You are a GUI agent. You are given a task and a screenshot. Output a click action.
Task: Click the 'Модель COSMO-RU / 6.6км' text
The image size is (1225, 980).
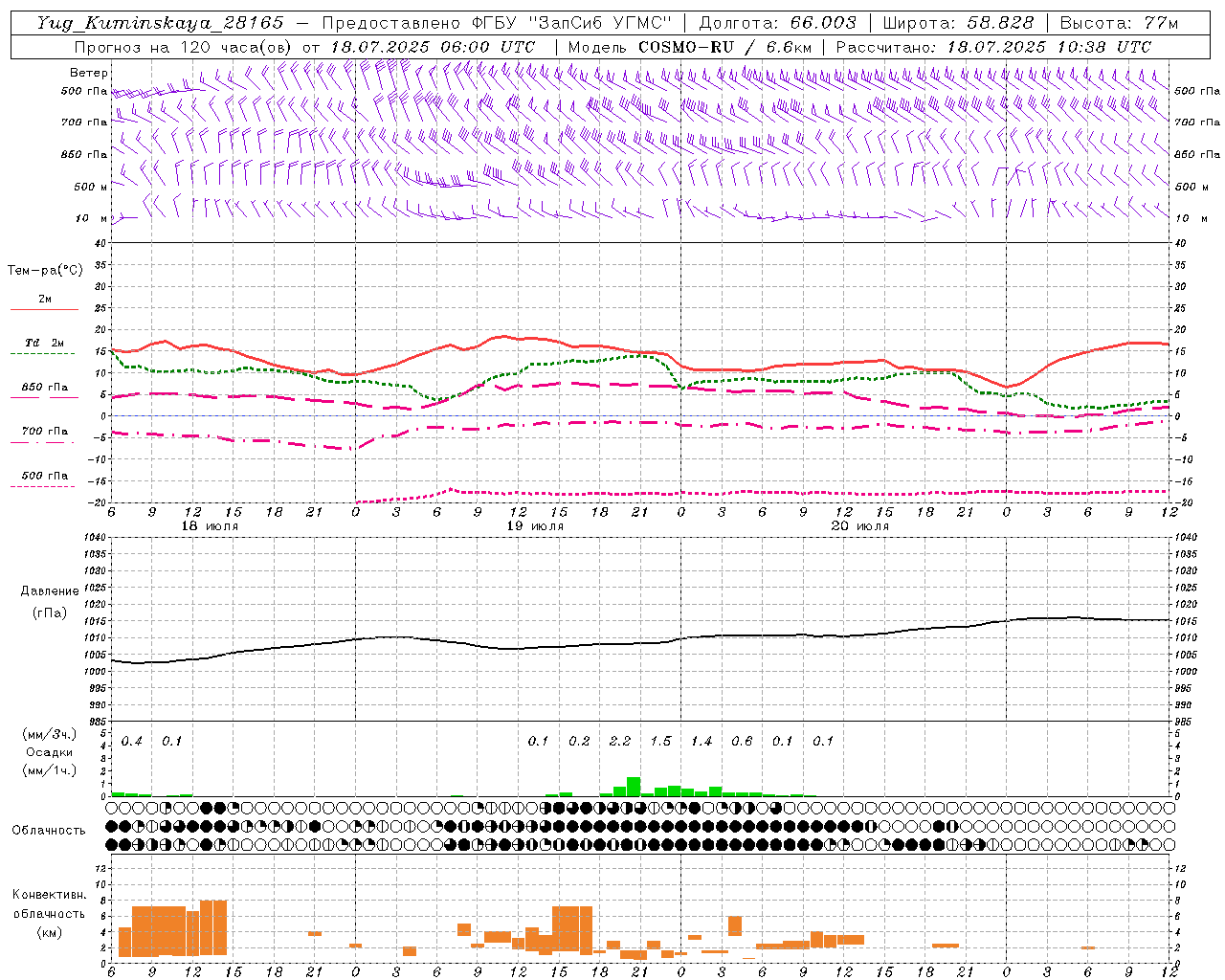click(690, 47)
